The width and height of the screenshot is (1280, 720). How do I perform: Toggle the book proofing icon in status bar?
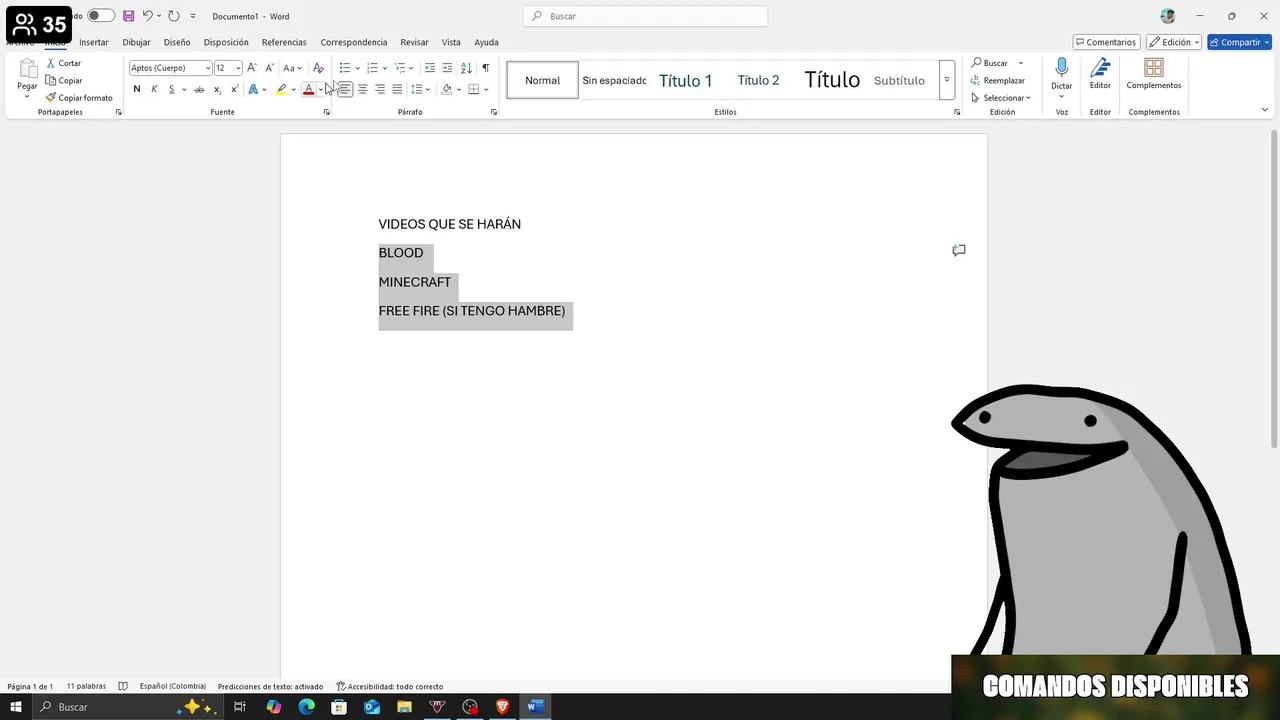pos(123,686)
